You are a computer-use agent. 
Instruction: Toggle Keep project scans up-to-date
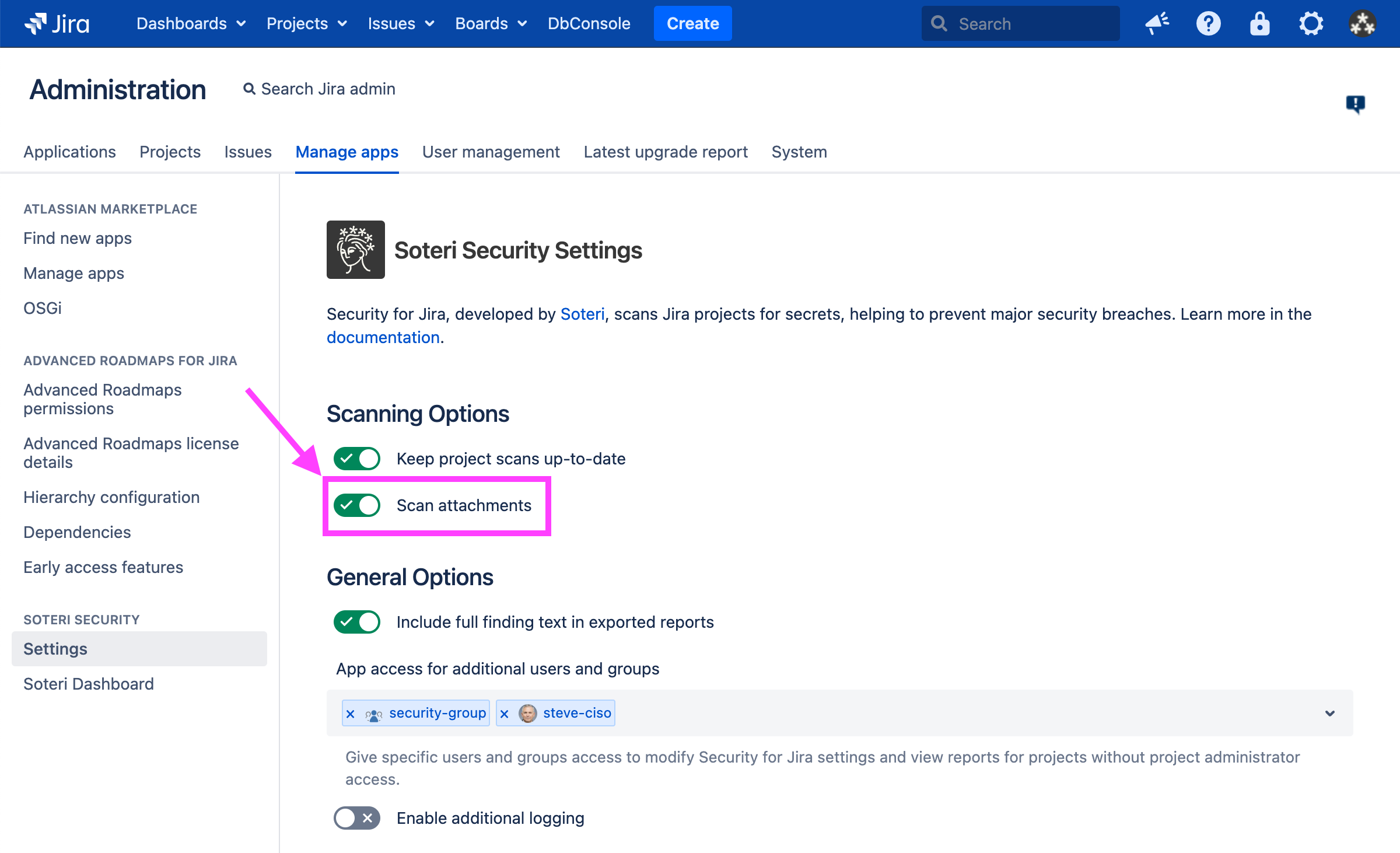(x=357, y=459)
